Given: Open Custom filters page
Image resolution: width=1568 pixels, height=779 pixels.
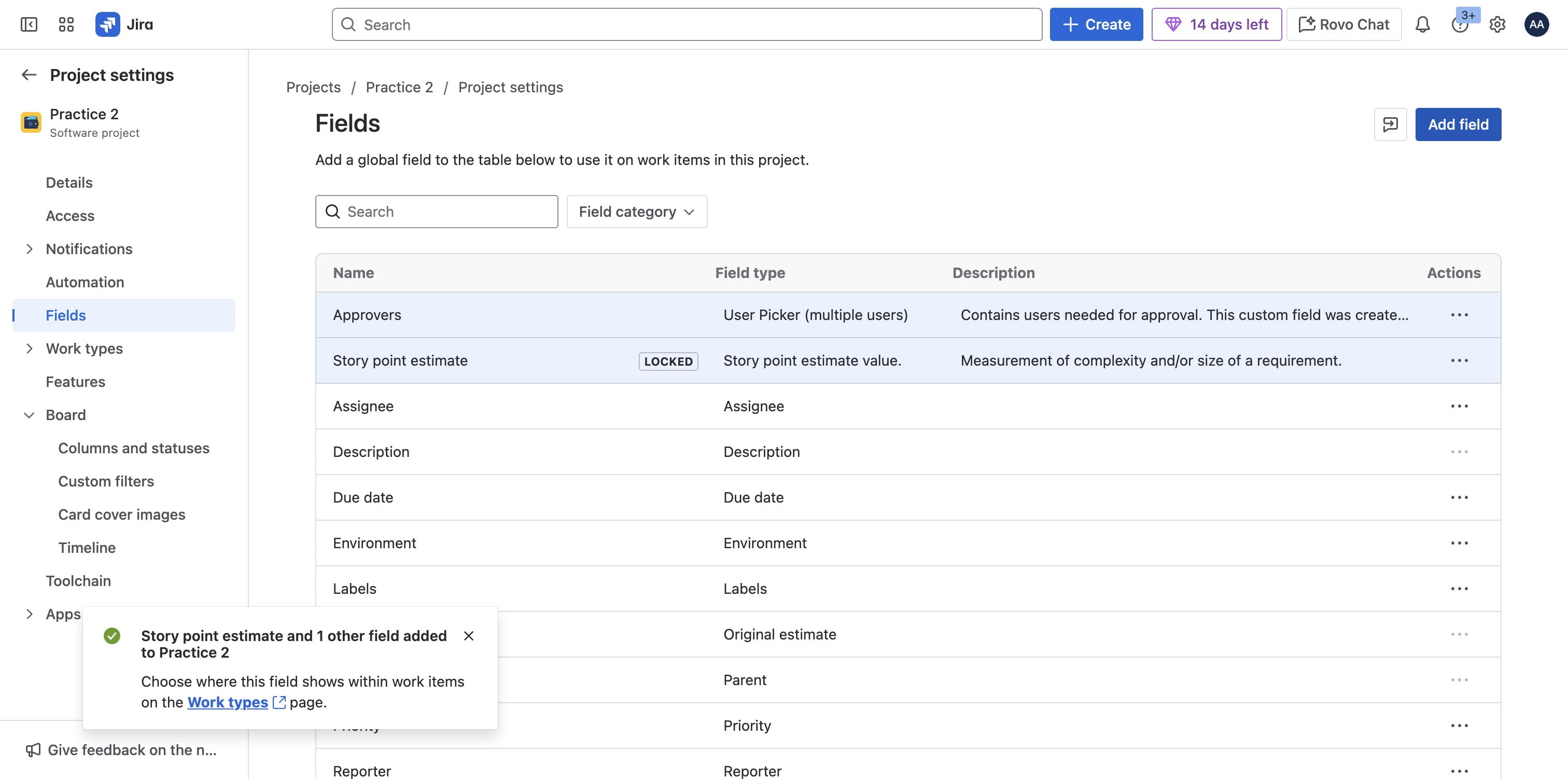Looking at the screenshot, I should 106,481.
